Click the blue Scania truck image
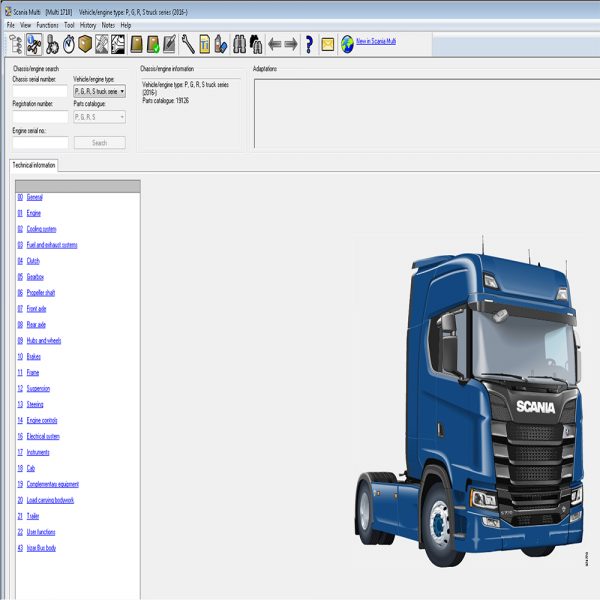 pyautogui.click(x=470, y=402)
